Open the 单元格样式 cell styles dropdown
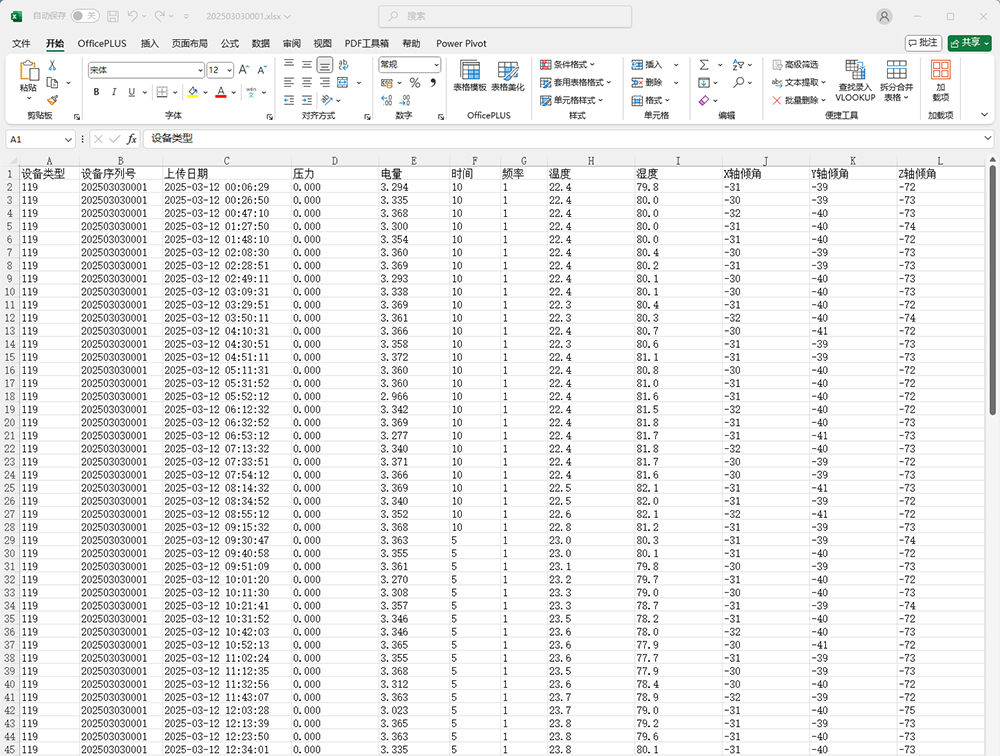This screenshot has height=756, width=1000. point(571,100)
